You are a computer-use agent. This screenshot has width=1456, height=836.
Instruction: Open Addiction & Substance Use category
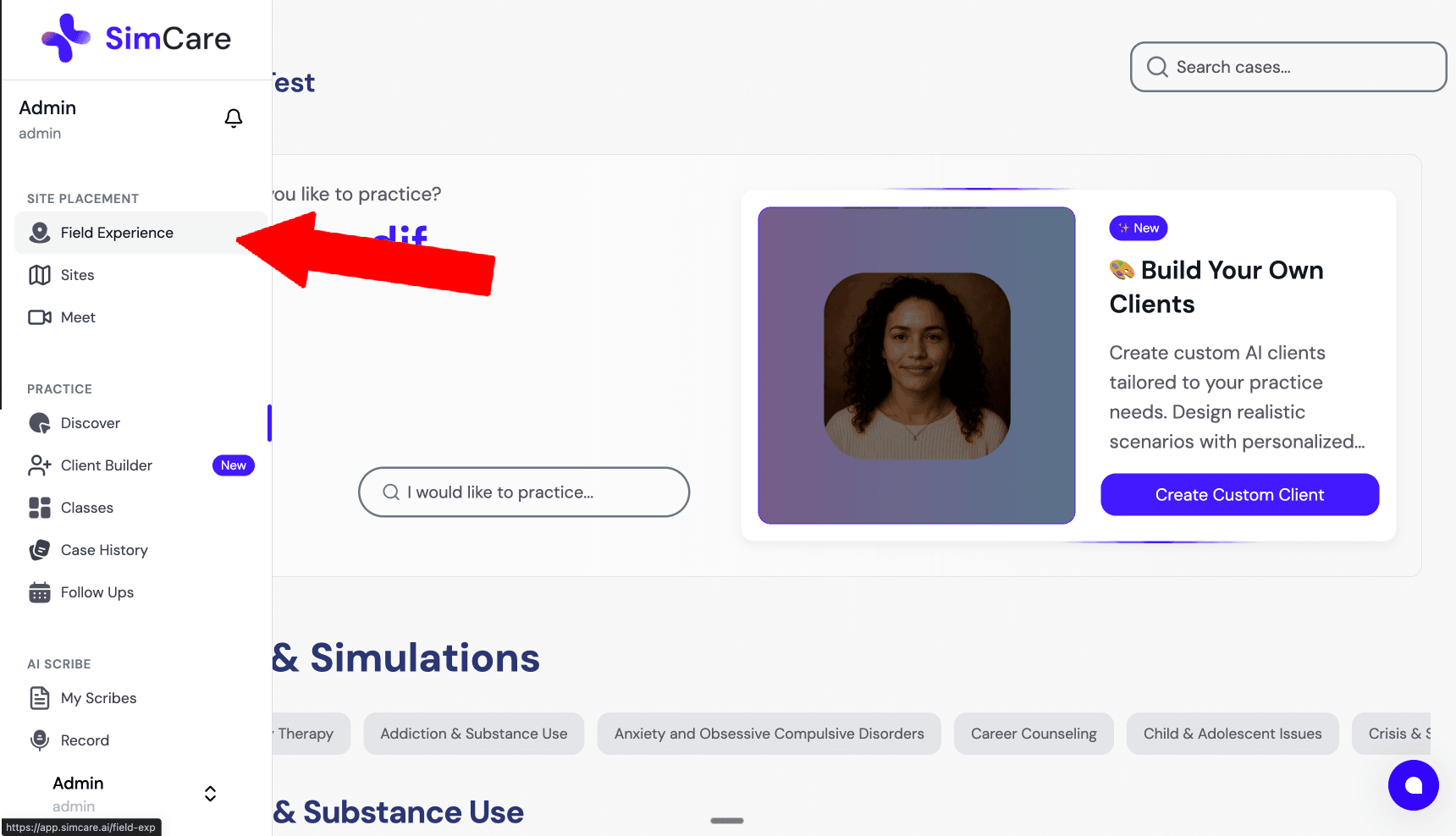[x=473, y=734]
